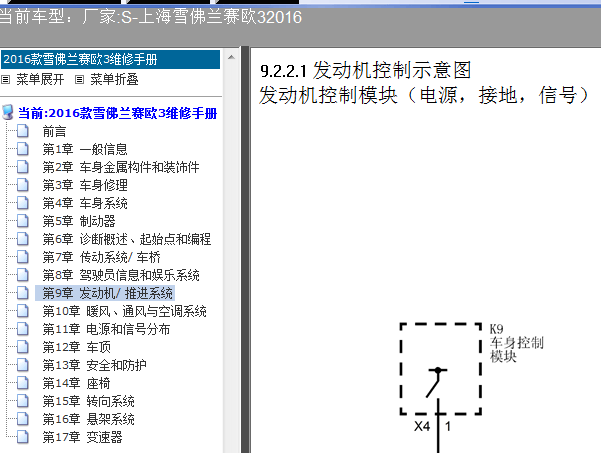601x453 pixels.
Task: Click the page icon next to 第16章 悬架系统
Action: [x=23, y=419]
